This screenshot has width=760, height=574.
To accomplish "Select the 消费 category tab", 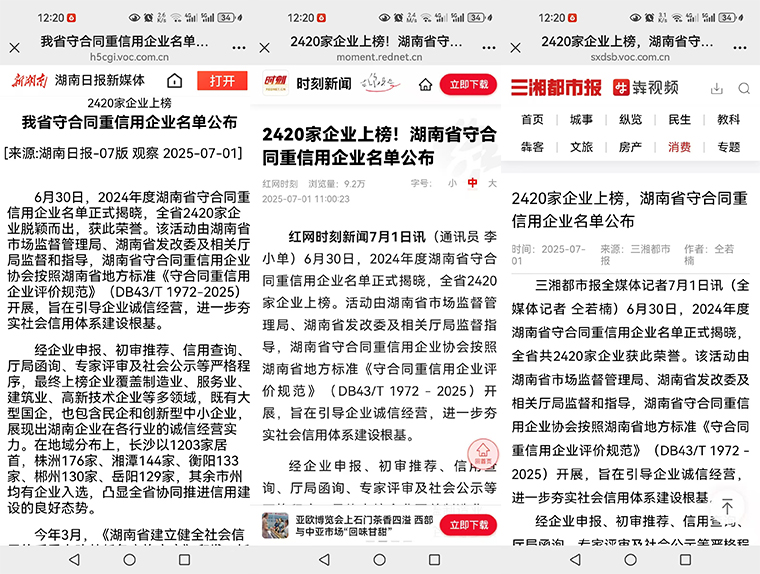I will tap(679, 147).
